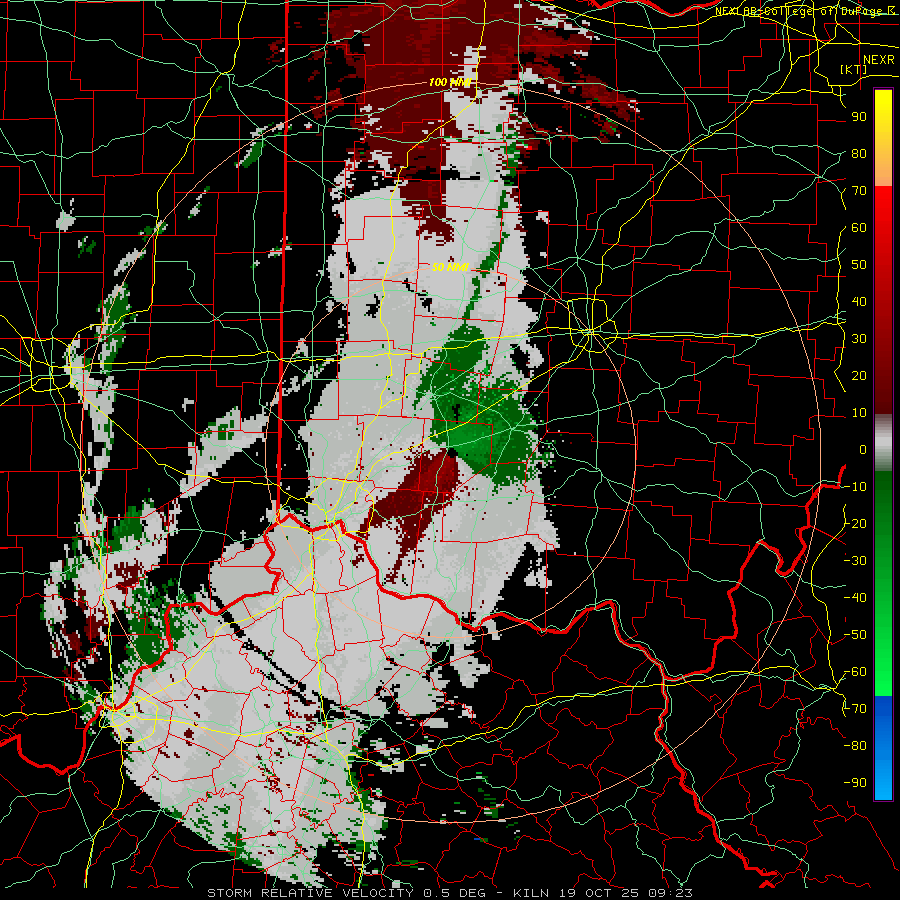Viewport: 900px width, 900px height.
Task: Click the -90 scale label
Action: point(855,783)
